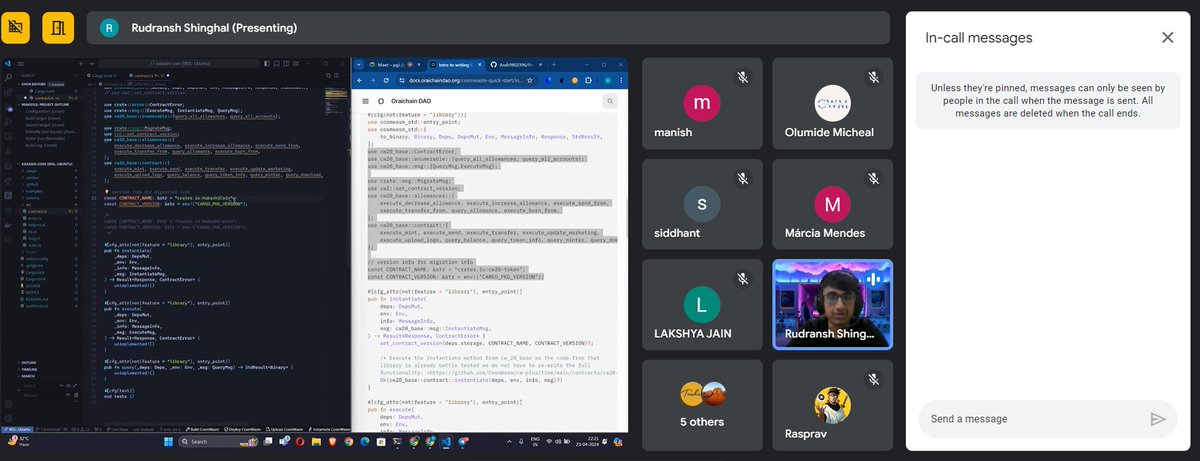
Task: Click the send message arrow icon
Action: (1158, 419)
